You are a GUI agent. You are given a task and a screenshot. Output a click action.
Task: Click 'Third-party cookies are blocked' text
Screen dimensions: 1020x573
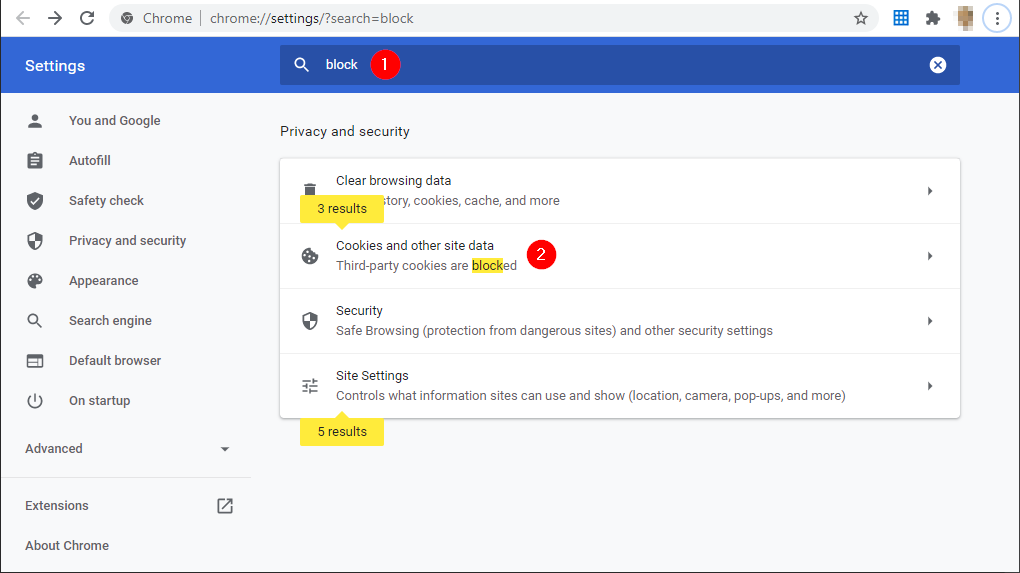pos(426,265)
